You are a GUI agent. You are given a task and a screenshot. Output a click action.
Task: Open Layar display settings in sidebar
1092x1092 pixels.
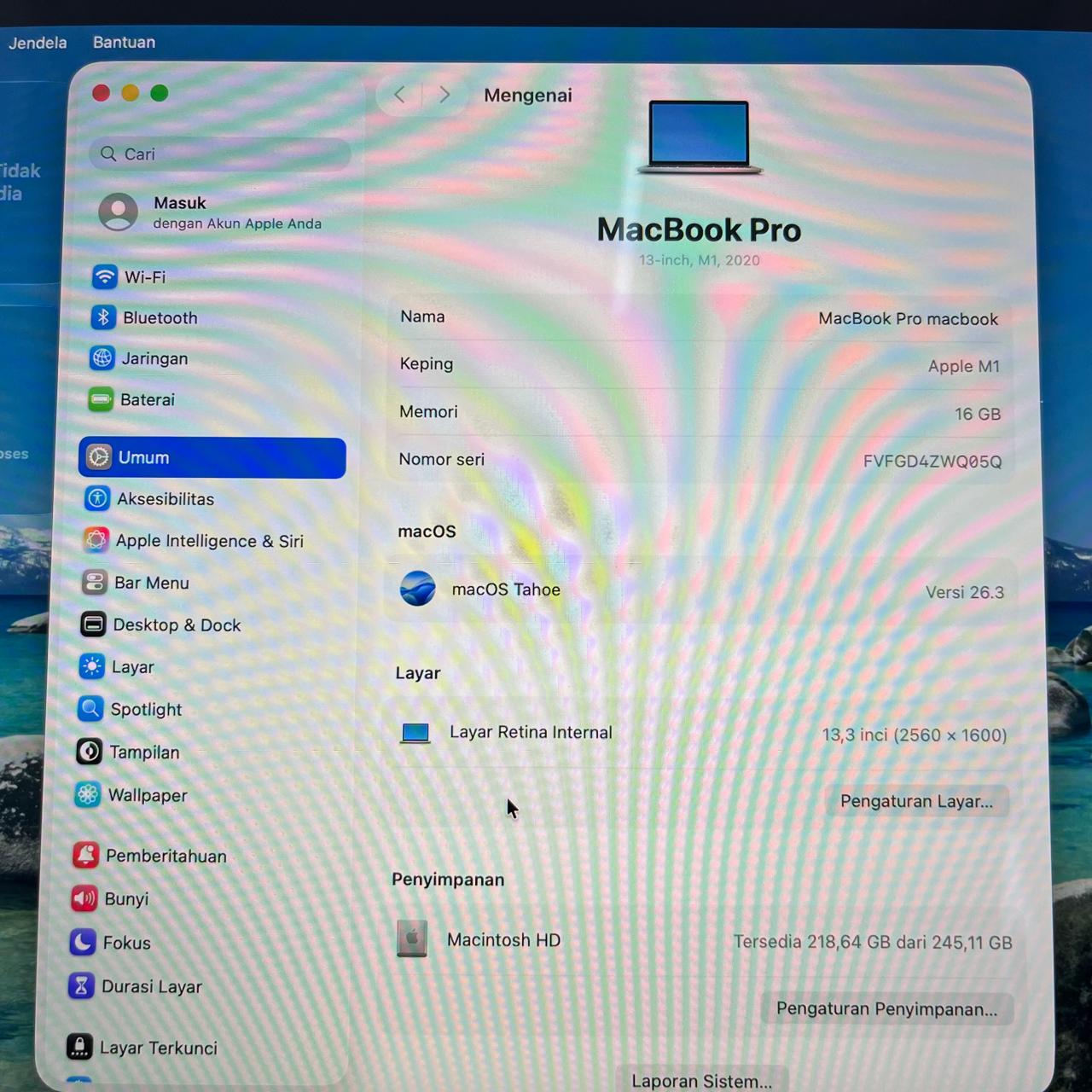(116, 666)
